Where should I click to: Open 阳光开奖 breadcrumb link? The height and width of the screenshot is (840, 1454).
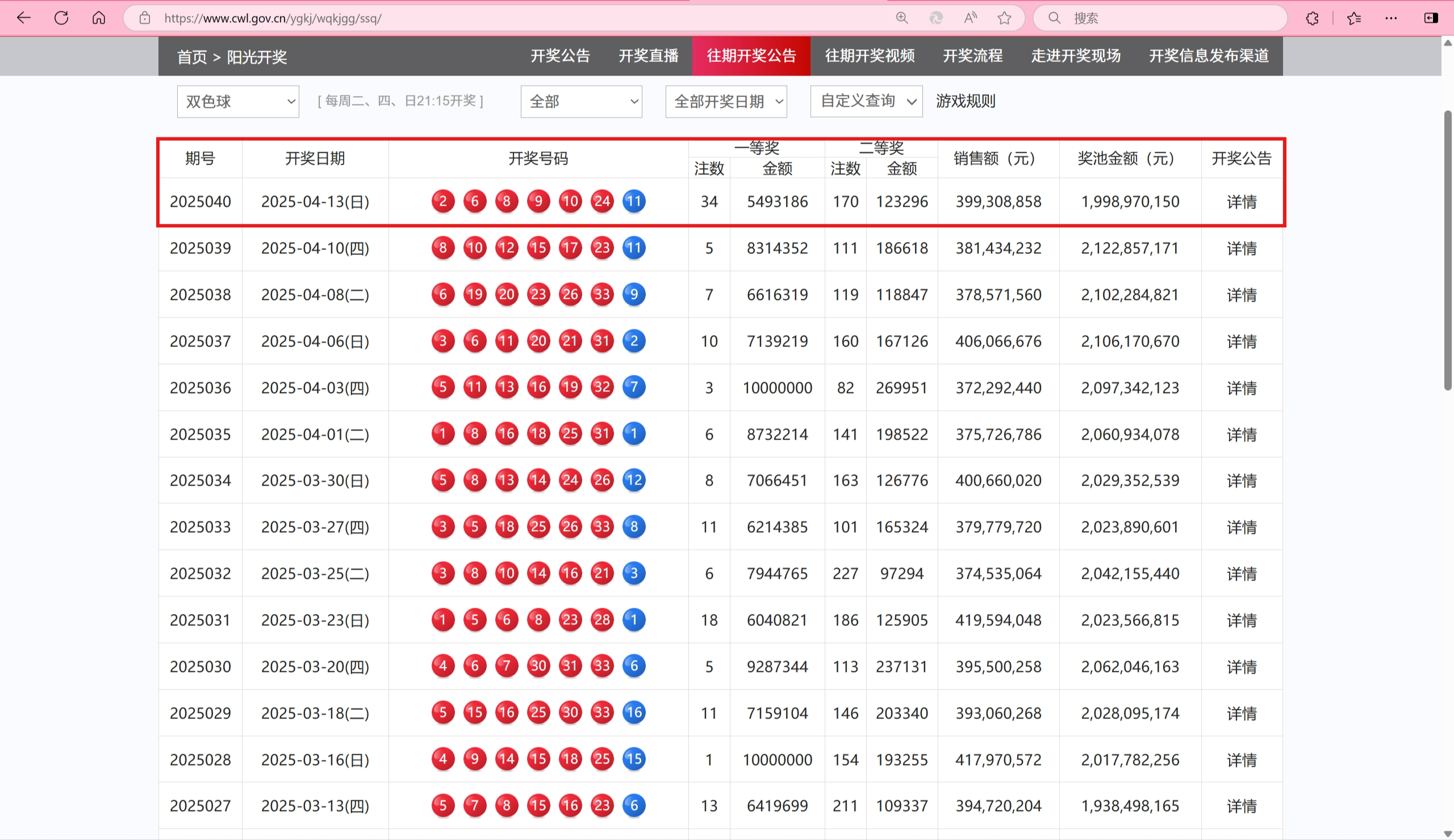[x=257, y=57]
